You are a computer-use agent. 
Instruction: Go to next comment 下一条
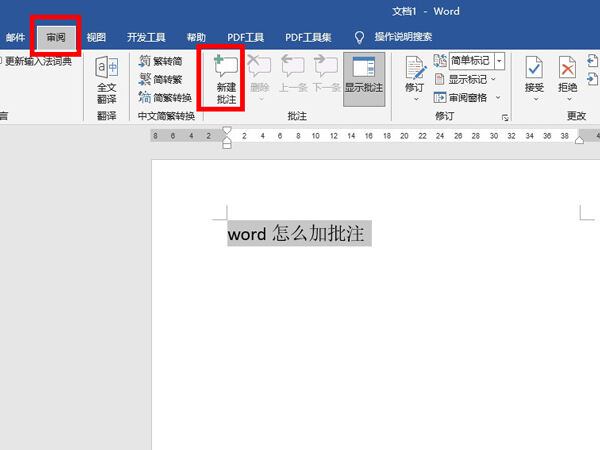(326, 73)
